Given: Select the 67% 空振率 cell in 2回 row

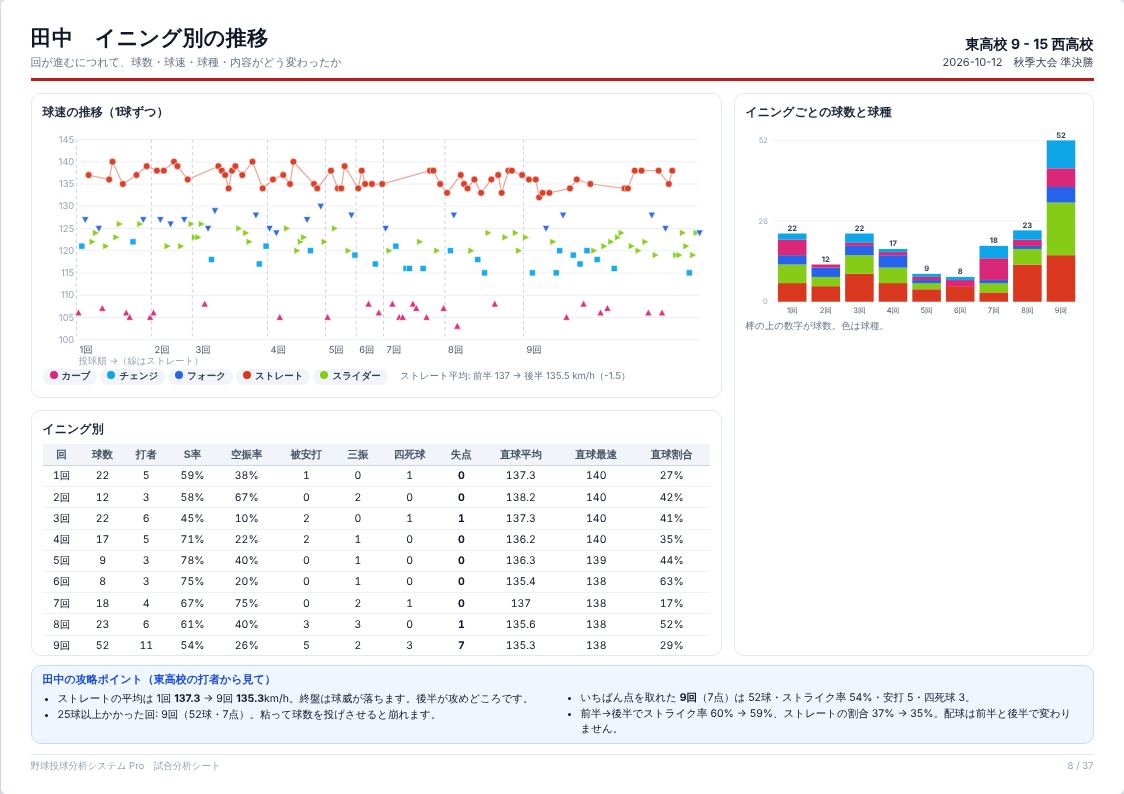Looking at the screenshot, I should [246, 497].
